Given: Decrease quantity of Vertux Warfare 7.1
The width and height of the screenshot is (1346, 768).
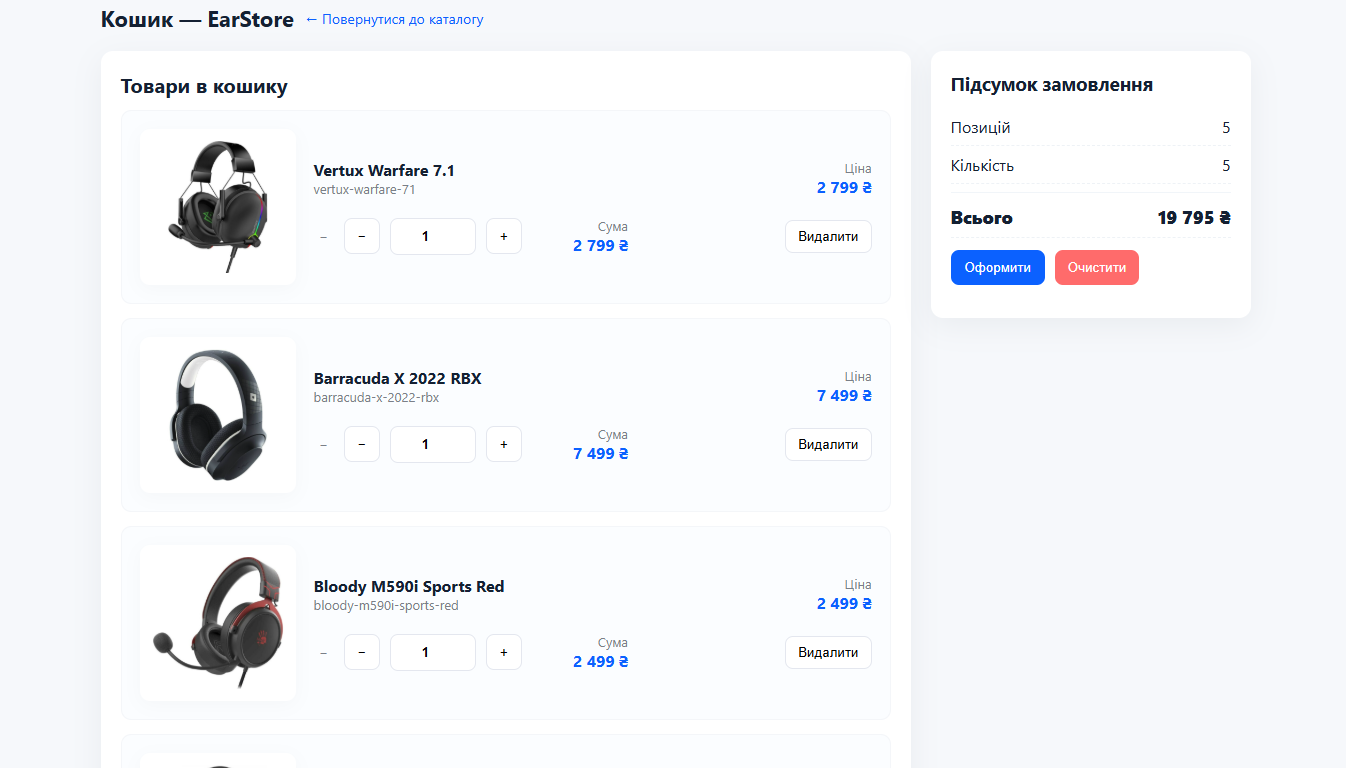Looking at the screenshot, I should pos(362,236).
